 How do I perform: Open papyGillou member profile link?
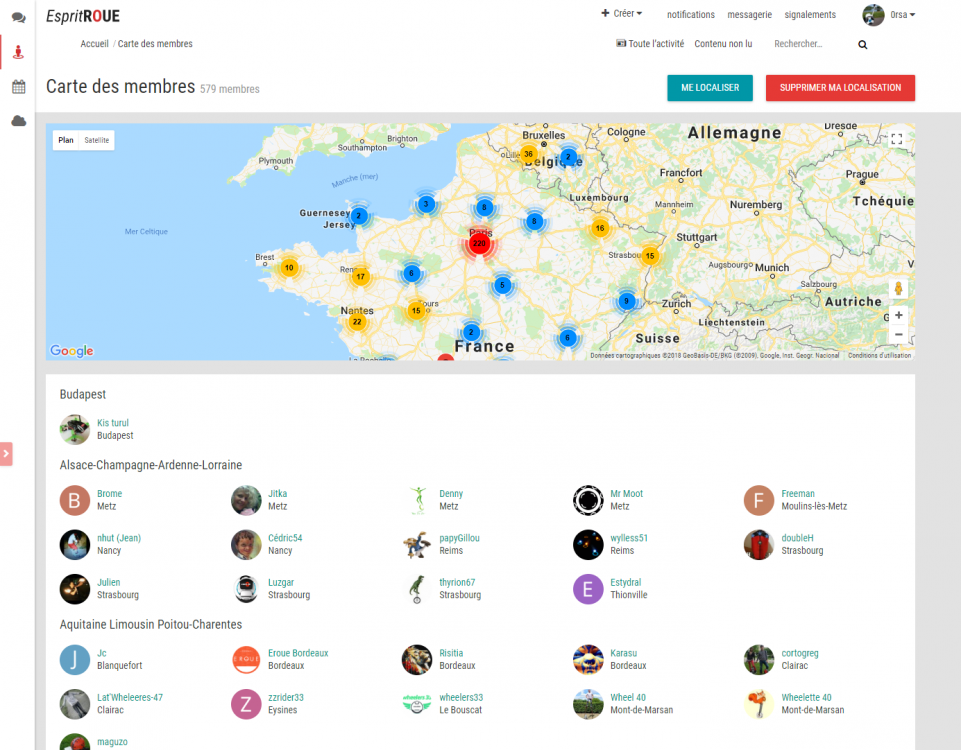point(460,538)
